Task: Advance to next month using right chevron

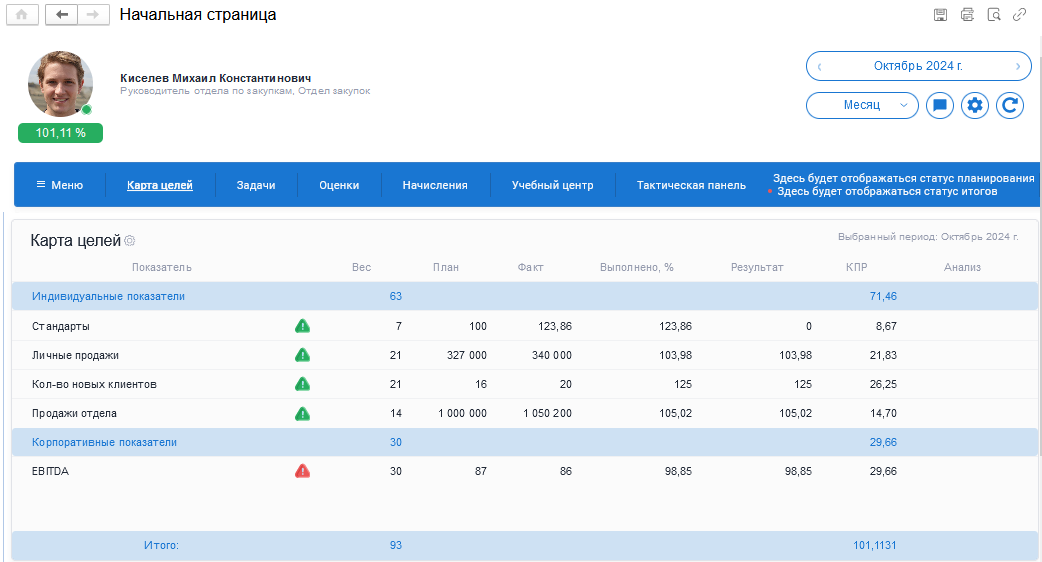Action: [x=1018, y=67]
